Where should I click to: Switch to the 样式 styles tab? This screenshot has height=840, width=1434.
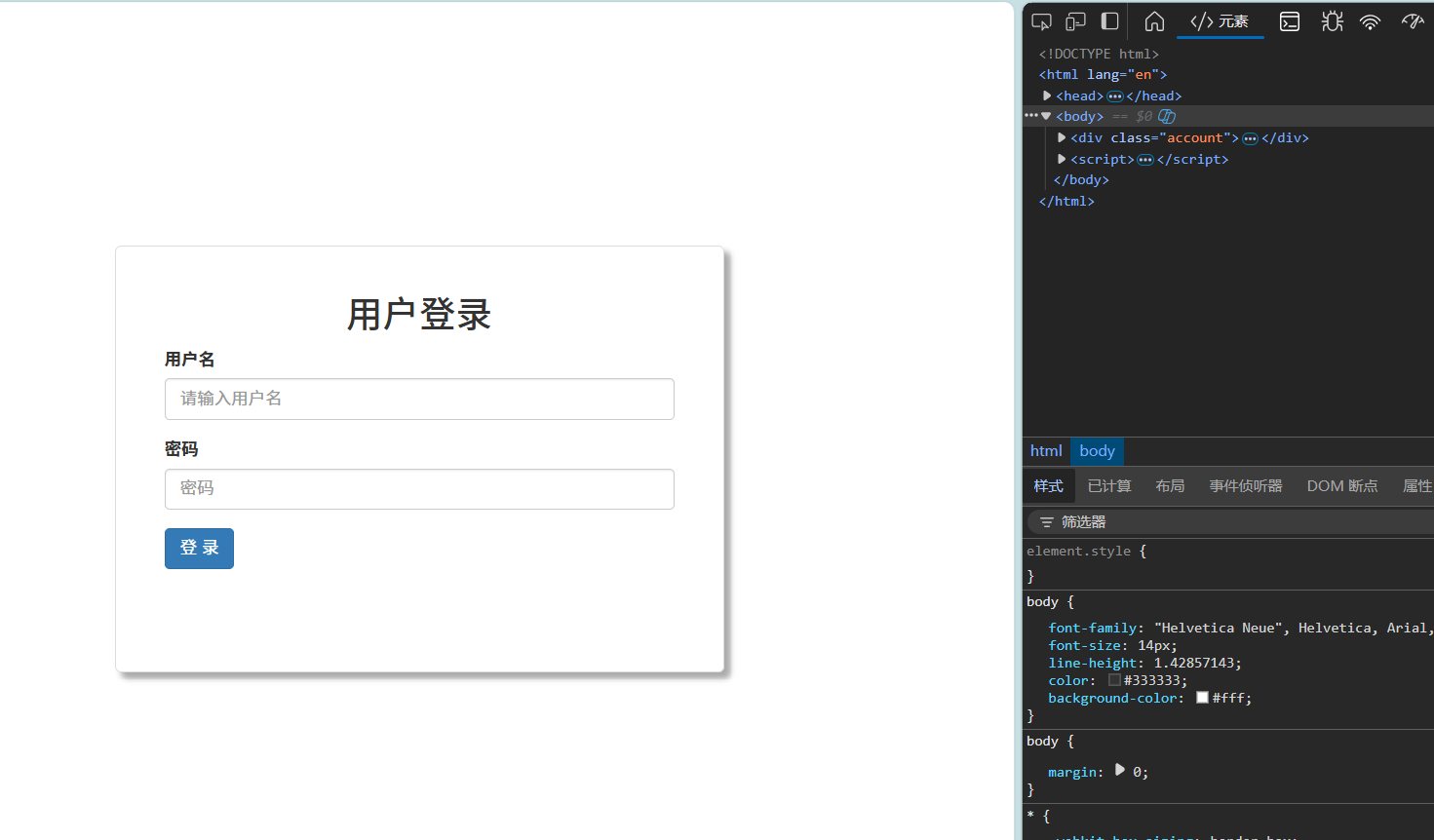[1049, 486]
